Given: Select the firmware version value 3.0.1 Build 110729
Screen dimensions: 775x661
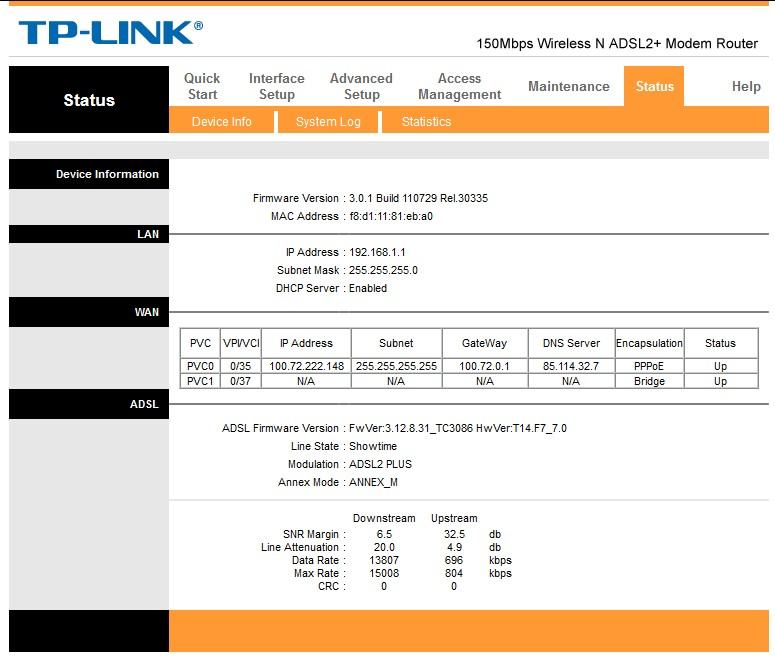Looking at the screenshot, I should [x=418, y=198].
